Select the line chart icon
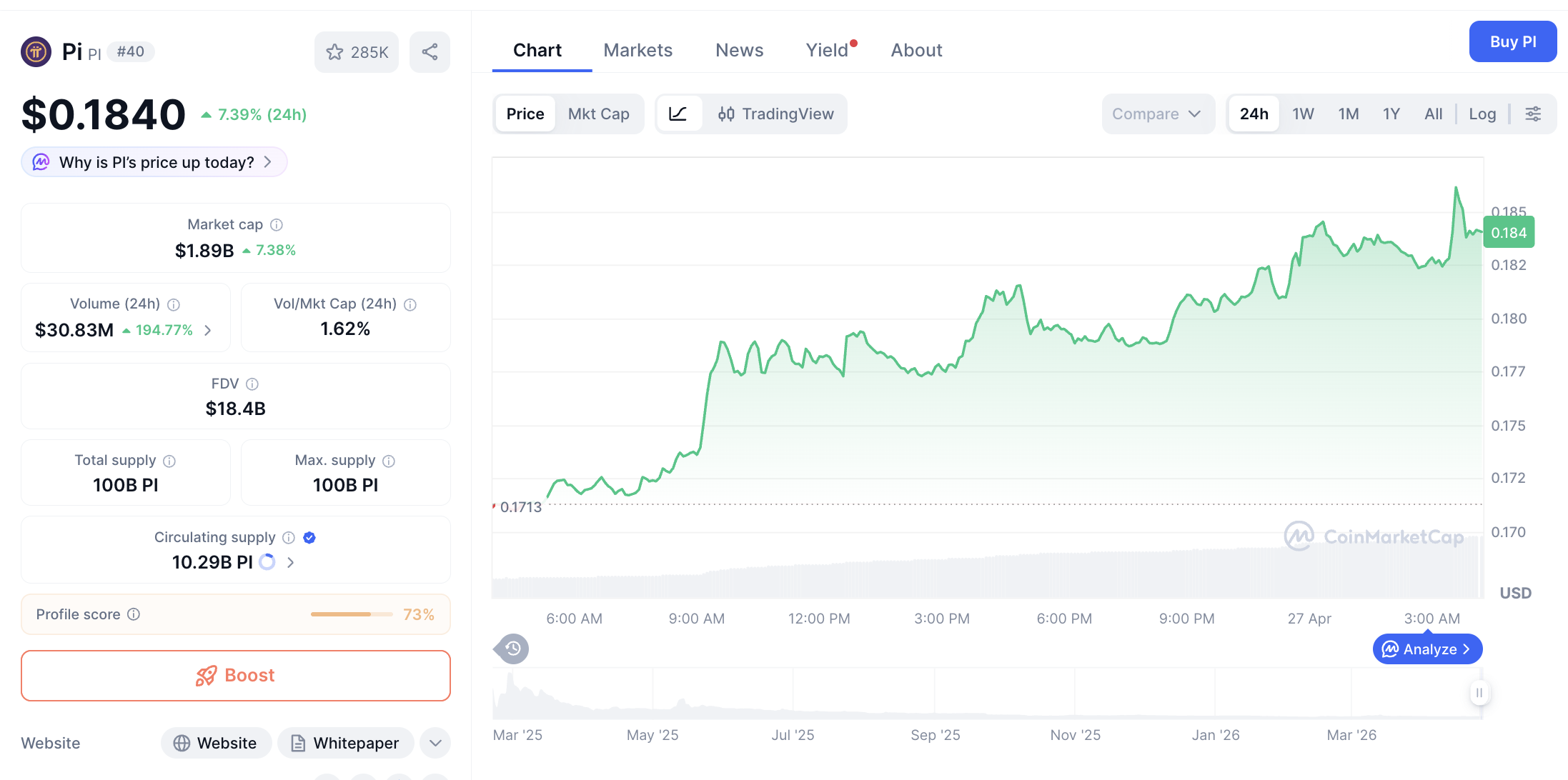The height and width of the screenshot is (780, 1568). point(679,114)
